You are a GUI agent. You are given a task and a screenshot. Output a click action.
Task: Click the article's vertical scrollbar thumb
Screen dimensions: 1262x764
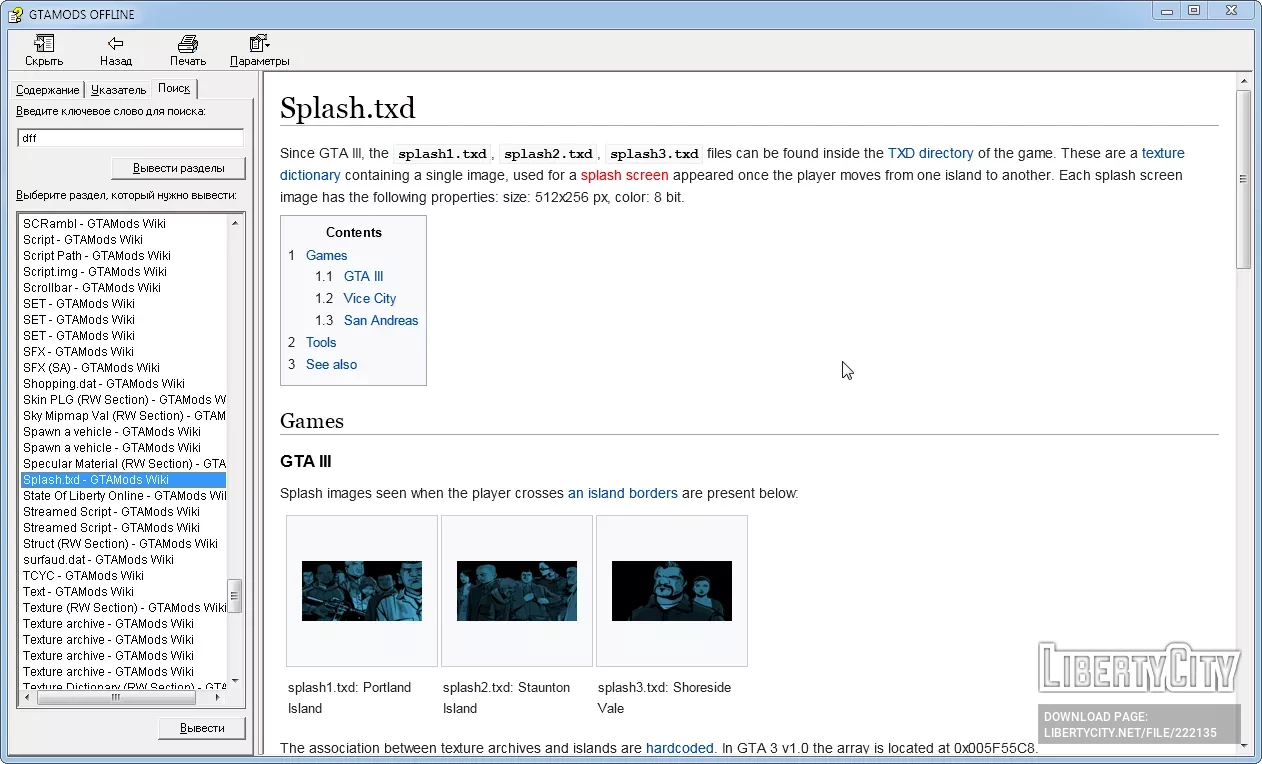point(1244,179)
